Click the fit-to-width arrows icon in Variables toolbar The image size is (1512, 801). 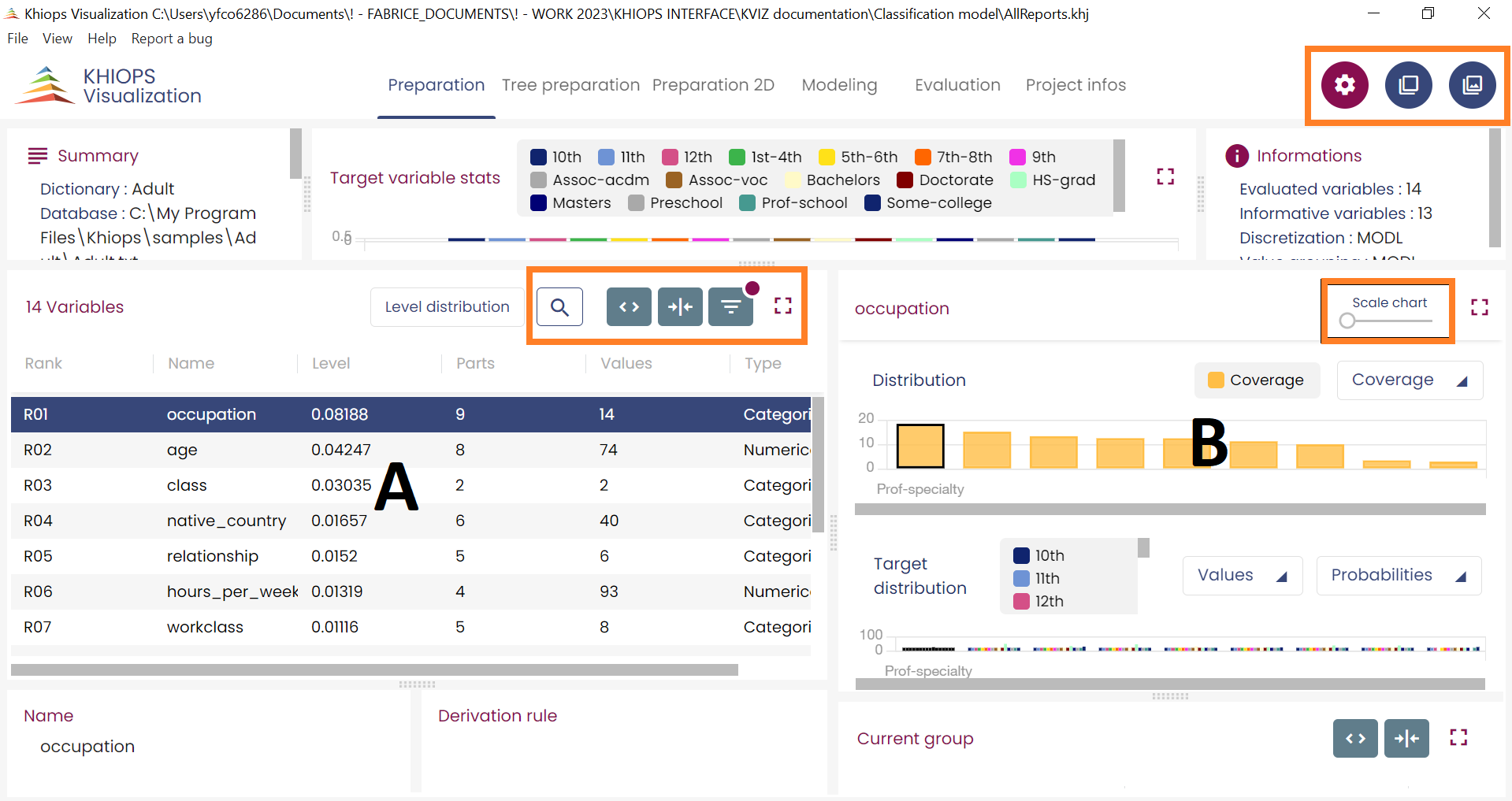point(680,306)
